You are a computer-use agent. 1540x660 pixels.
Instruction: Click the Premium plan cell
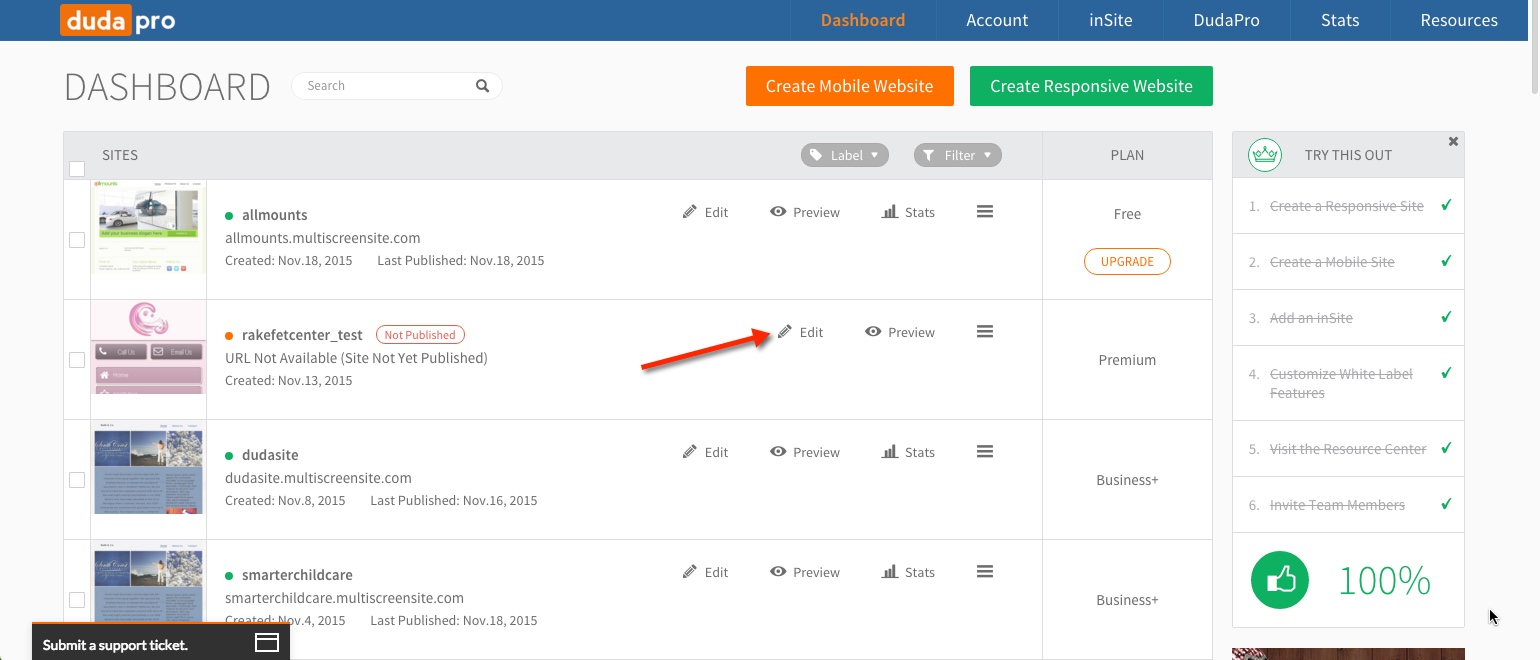pos(1127,360)
